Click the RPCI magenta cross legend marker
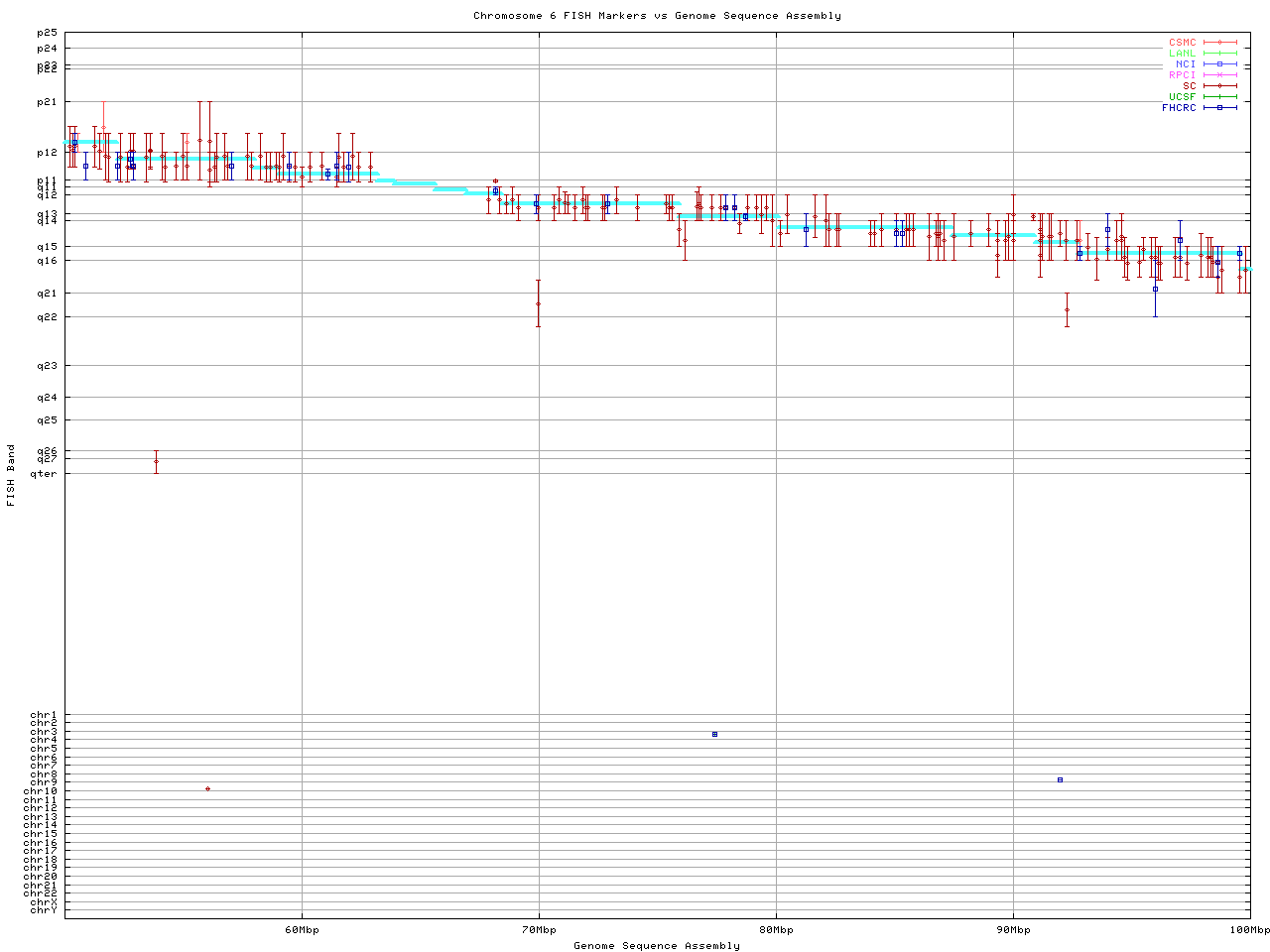The image size is (1270, 952). (1219, 75)
